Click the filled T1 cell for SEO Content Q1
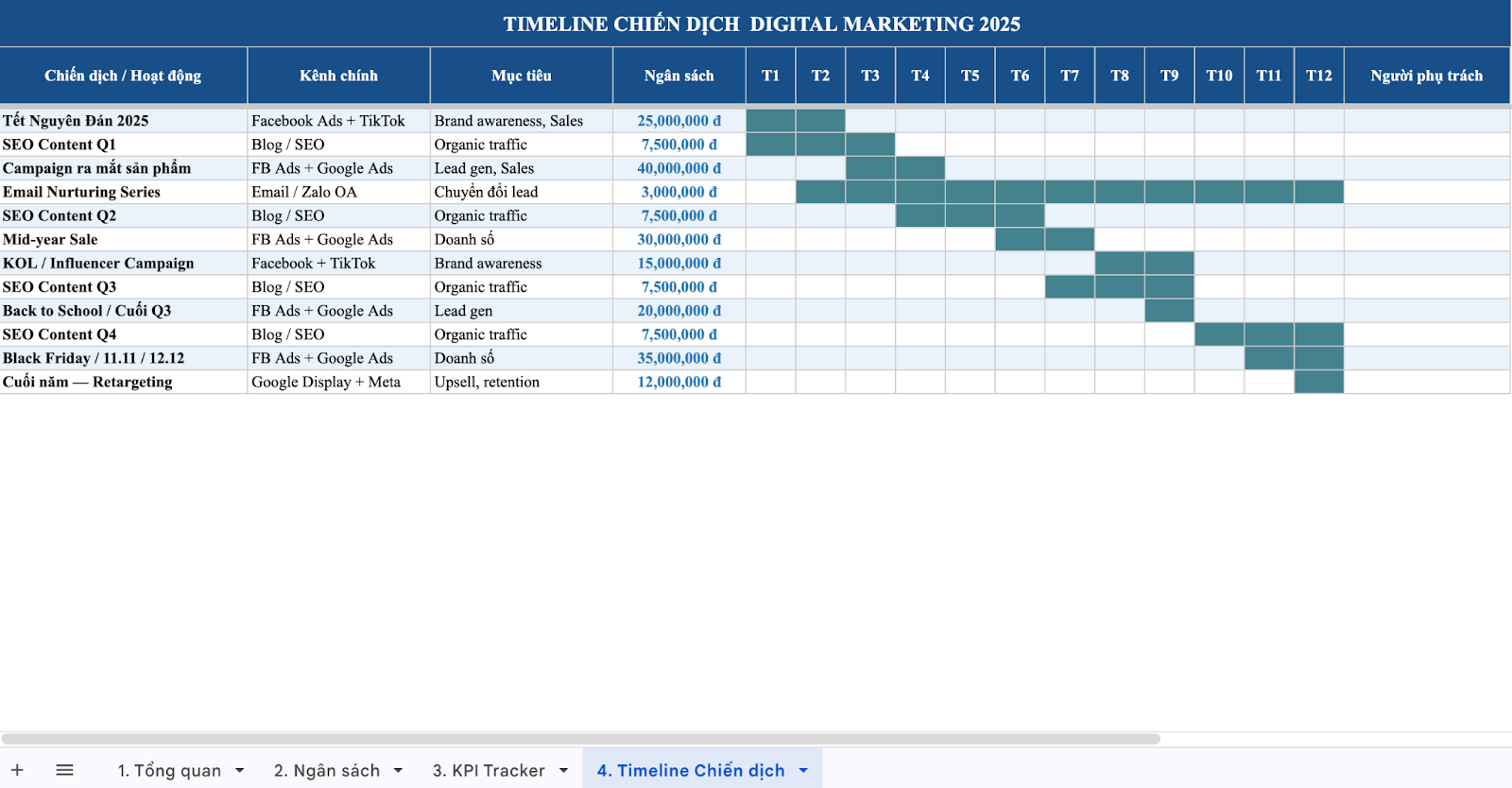1512x788 pixels. pyautogui.click(x=770, y=145)
